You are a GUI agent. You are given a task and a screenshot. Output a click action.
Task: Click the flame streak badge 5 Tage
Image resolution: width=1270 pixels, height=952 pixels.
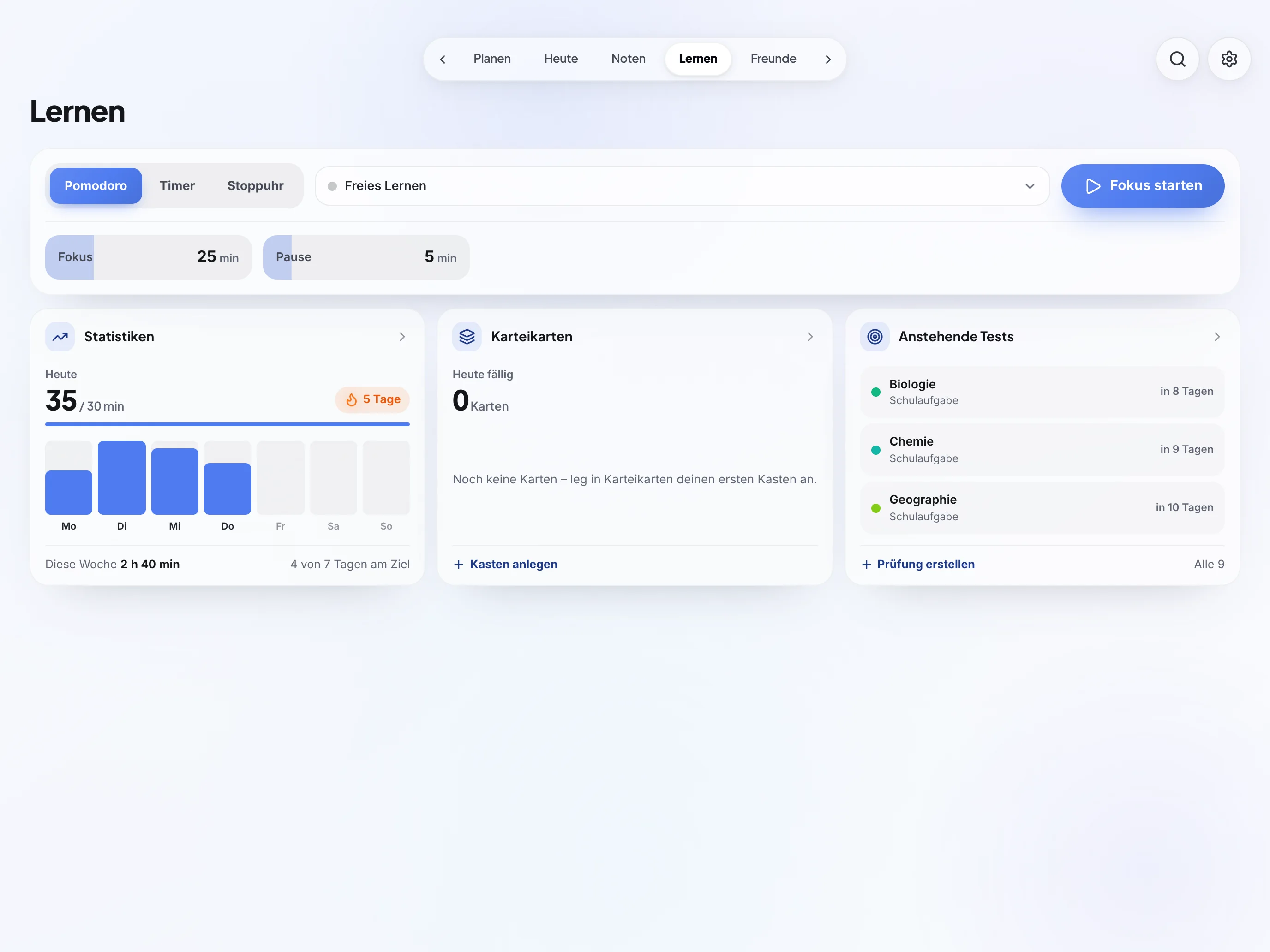coord(372,399)
